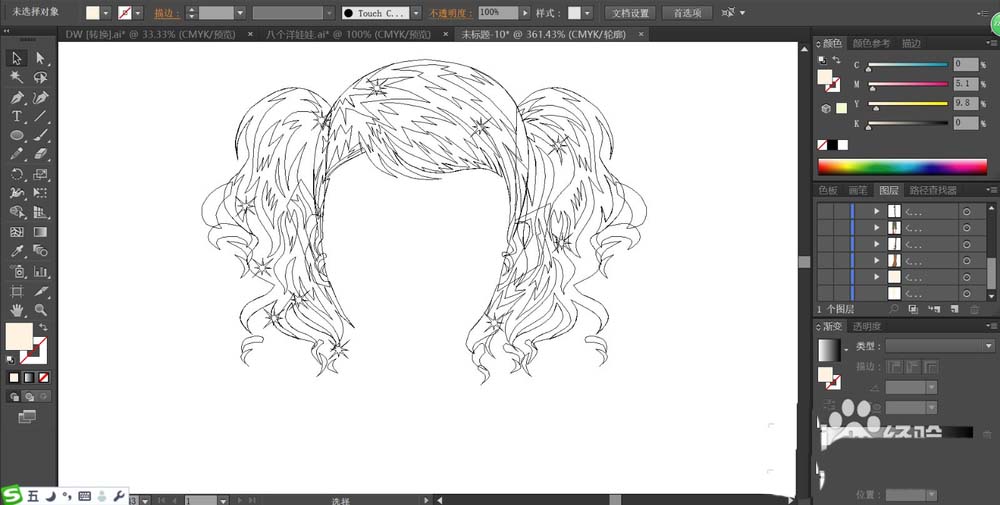Expand the first sublayer disclosure triangle

[877, 212]
